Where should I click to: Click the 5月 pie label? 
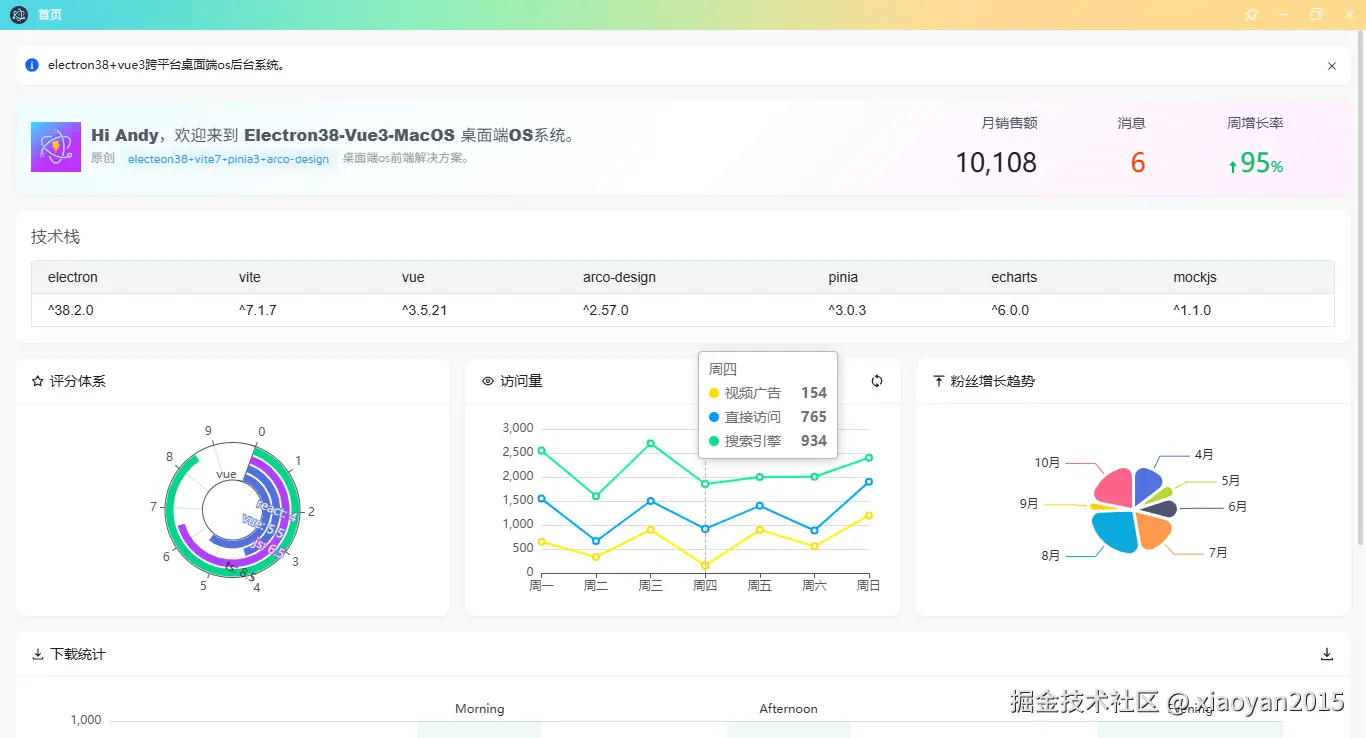1231,481
